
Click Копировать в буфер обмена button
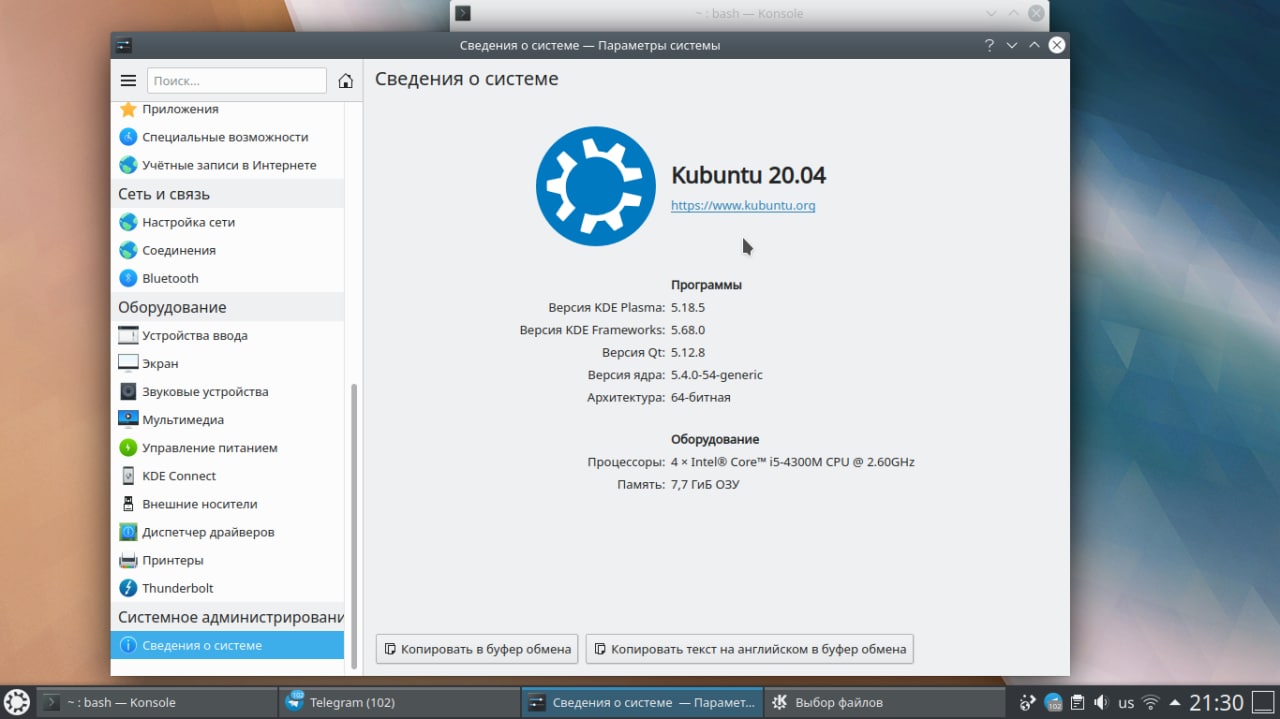tap(477, 649)
